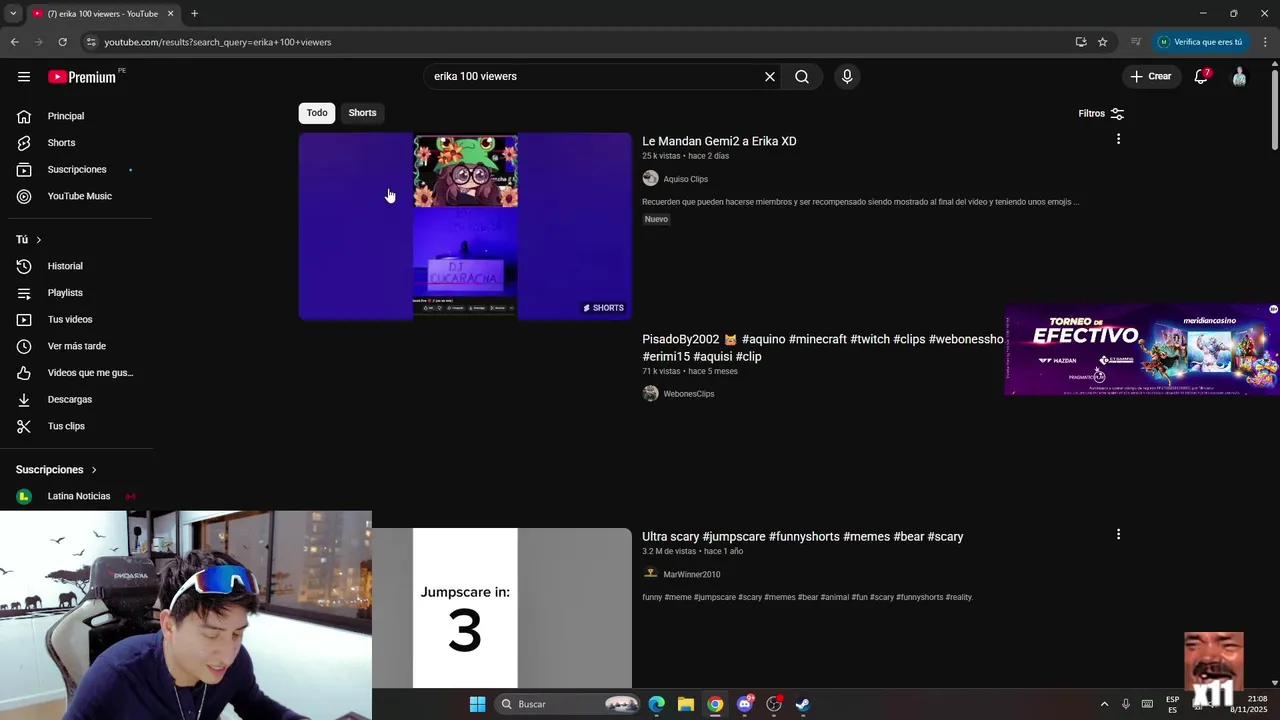Click the install app icon in address bar
This screenshot has width=1280, height=720.
point(1081,42)
